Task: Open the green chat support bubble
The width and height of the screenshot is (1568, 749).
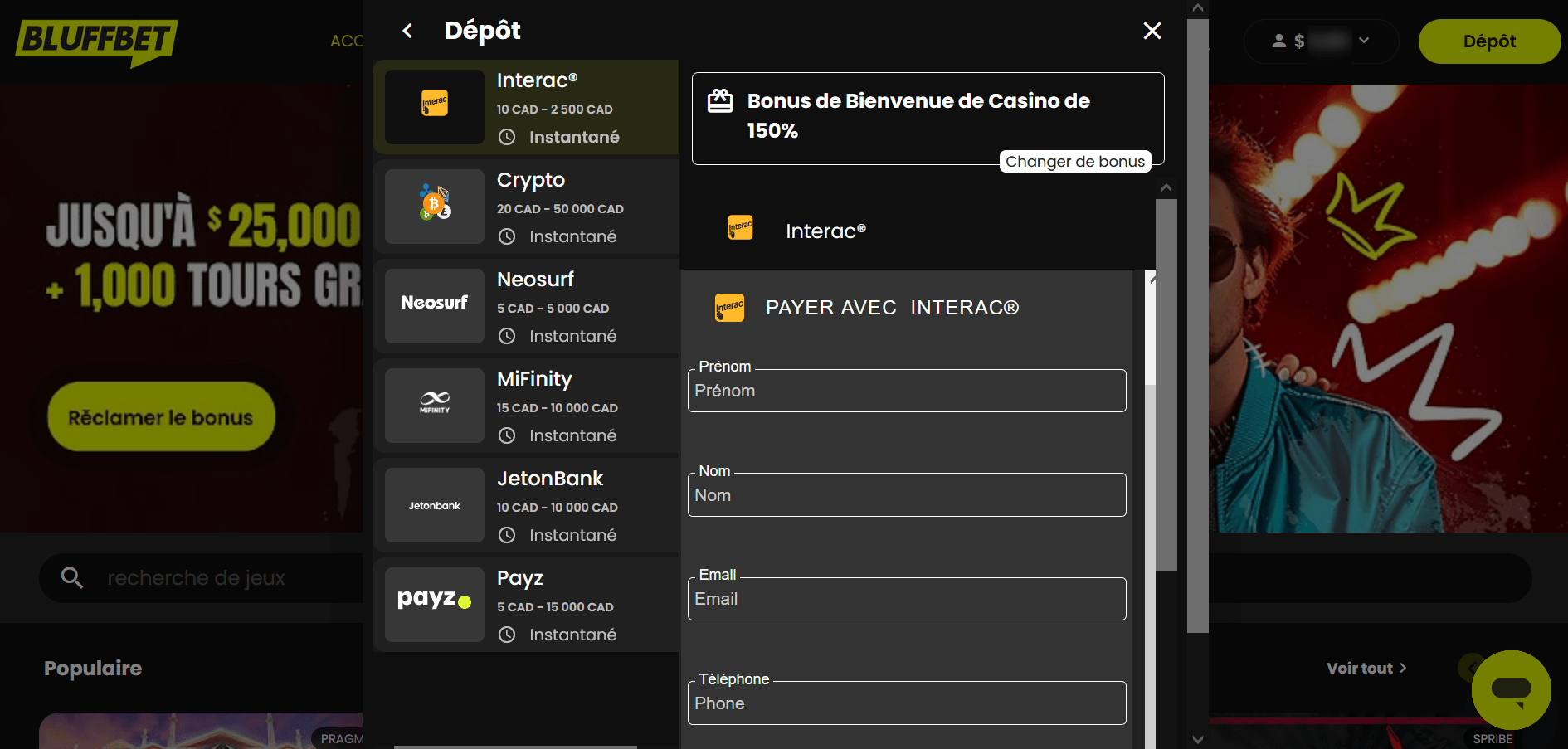Action: (x=1511, y=689)
